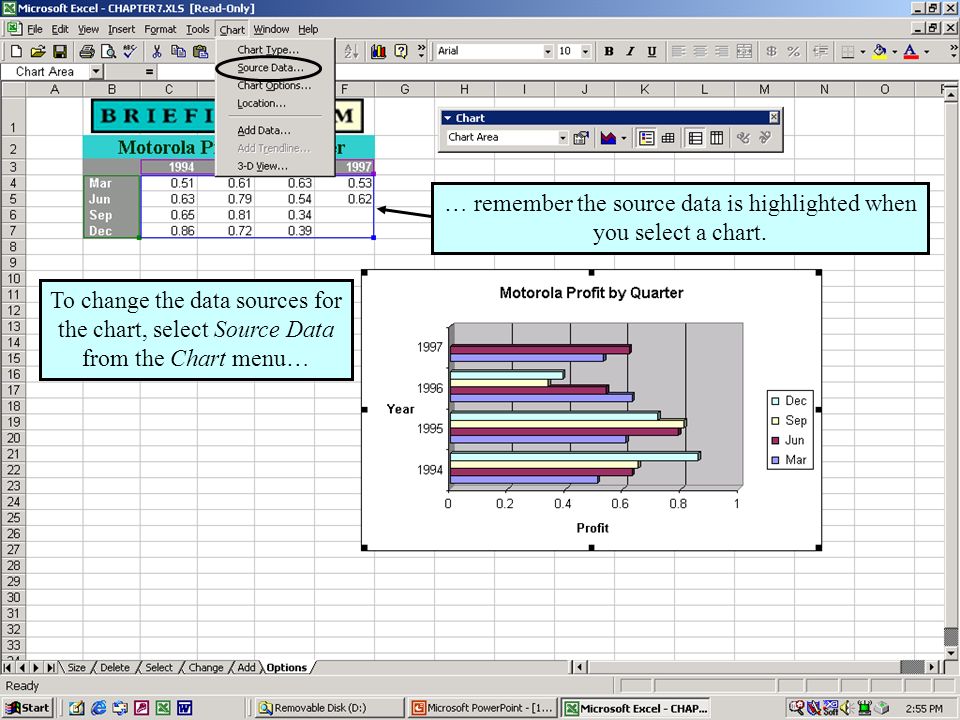Apply Currency Style dollar icon
Image resolution: width=960 pixels, height=720 pixels.
[771, 51]
